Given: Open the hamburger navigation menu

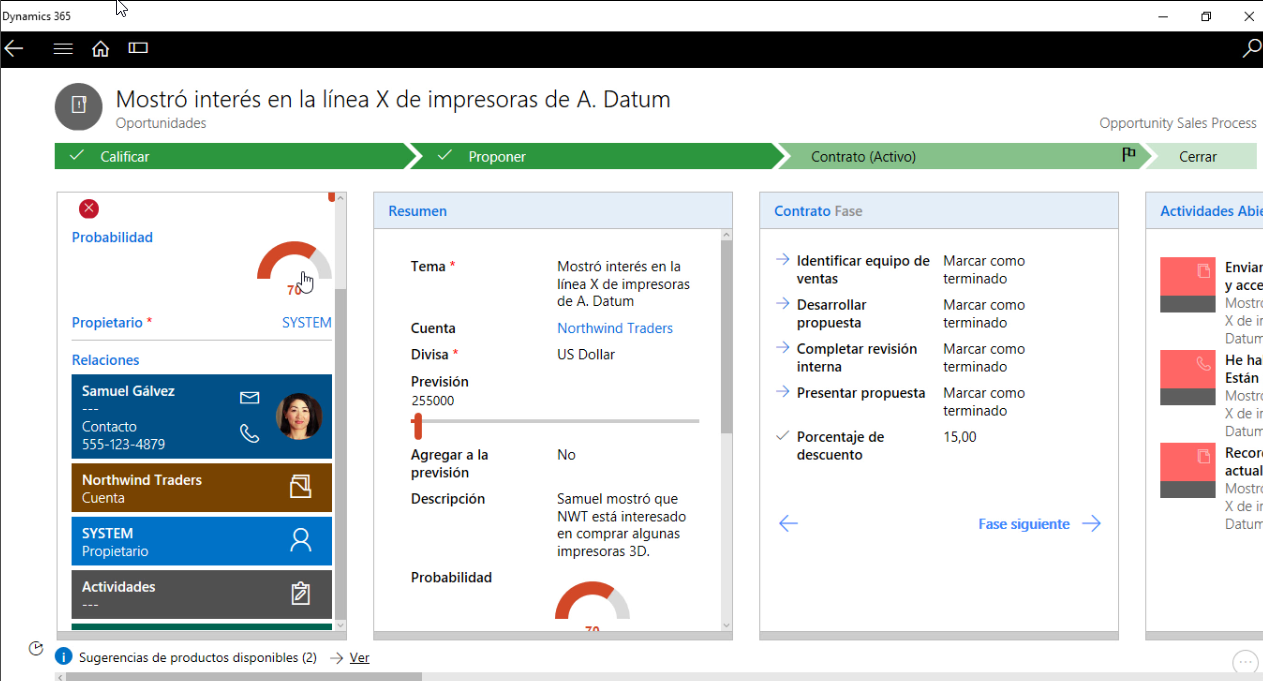Looking at the screenshot, I should tap(63, 48).
